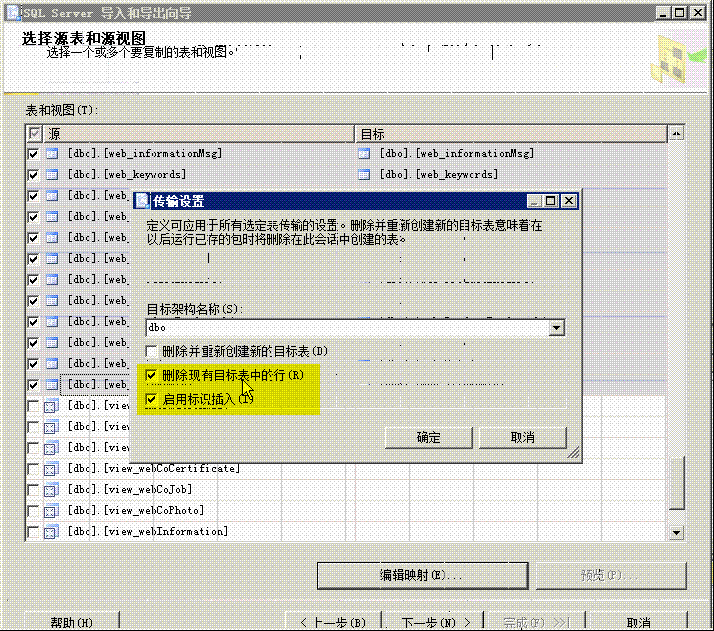This screenshot has height=631, width=714.
Task: Click the view icon beside view_webCoJob
Action: pos(52,490)
